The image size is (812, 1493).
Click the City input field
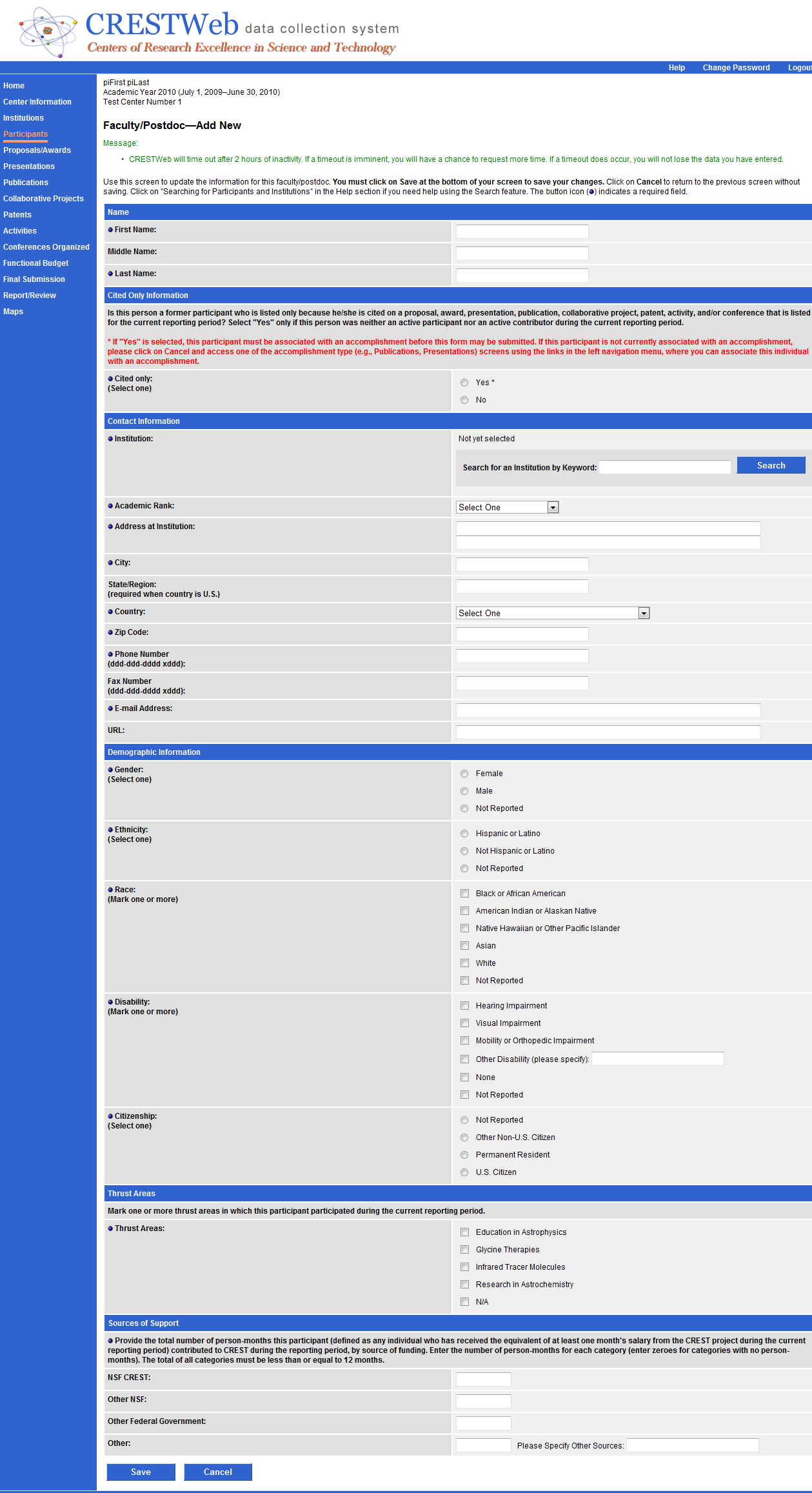(522, 565)
